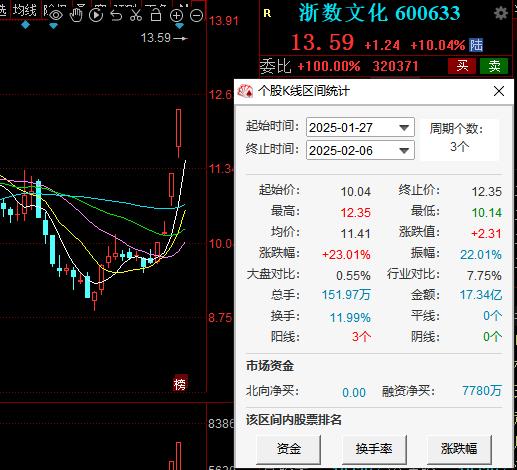This screenshot has width=517, height=470.
Task: Click the blue marker below plus icon
Action: [179, 26]
